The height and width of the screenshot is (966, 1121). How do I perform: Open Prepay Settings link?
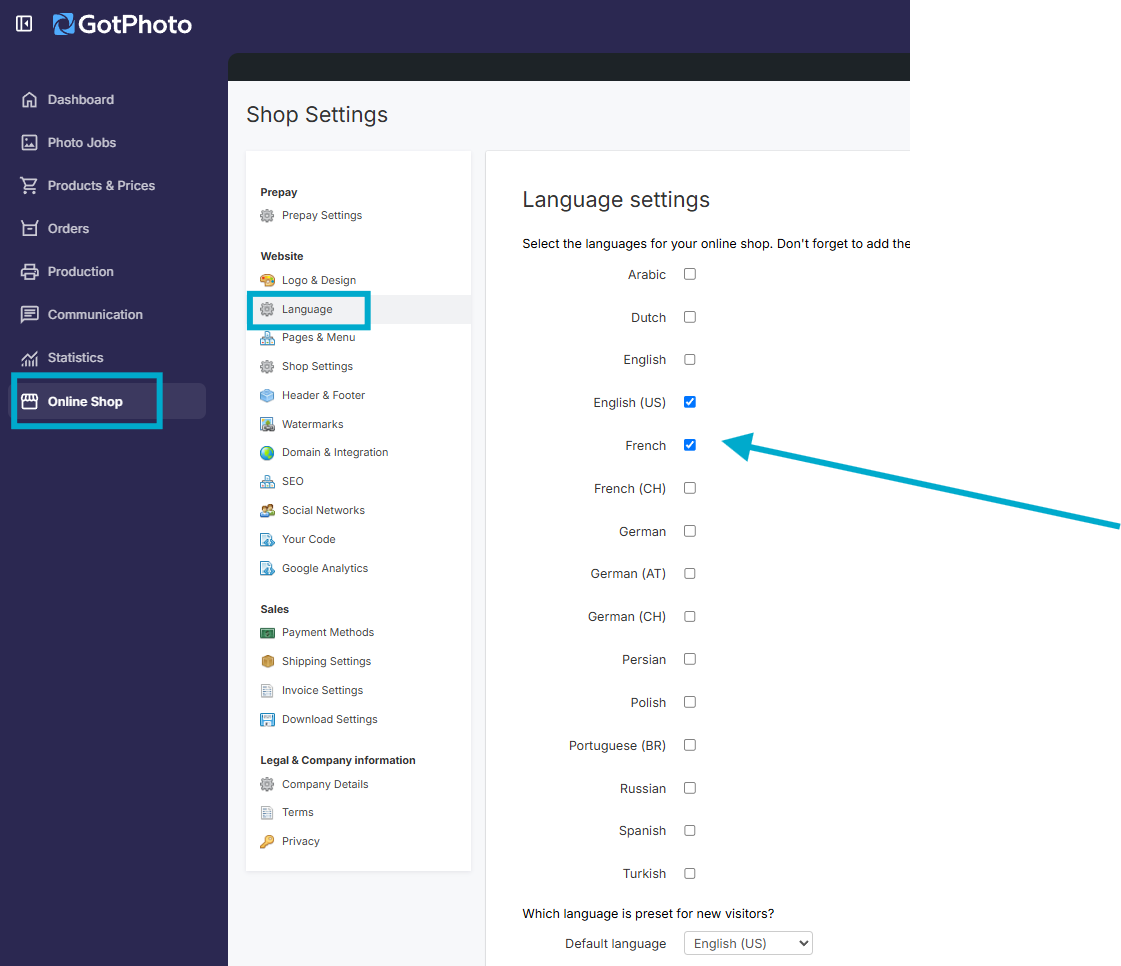(322, 215)
